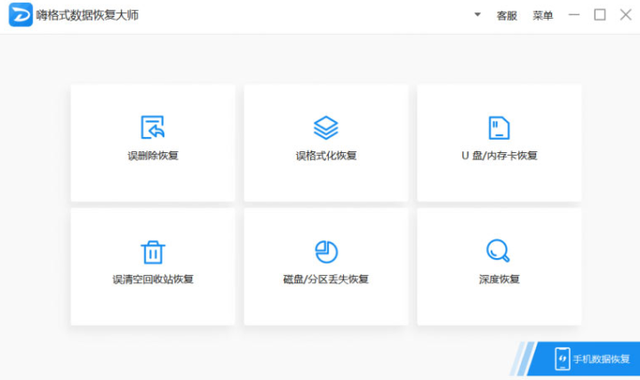Open the title bar dropdown arrow

(477, 15)
